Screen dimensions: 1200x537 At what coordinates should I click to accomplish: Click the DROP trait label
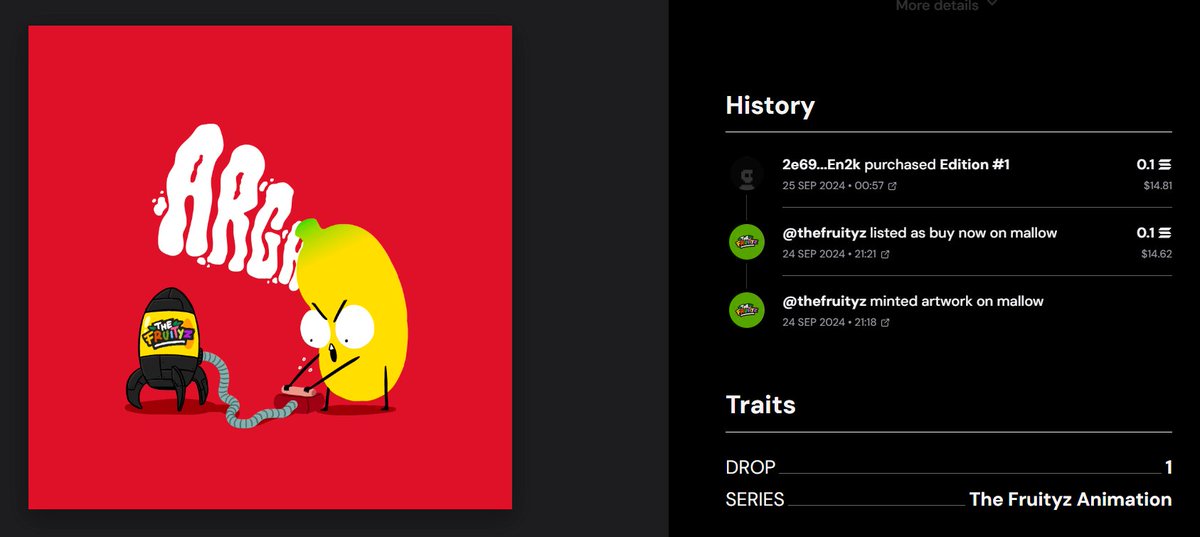[x=751, y=467]
